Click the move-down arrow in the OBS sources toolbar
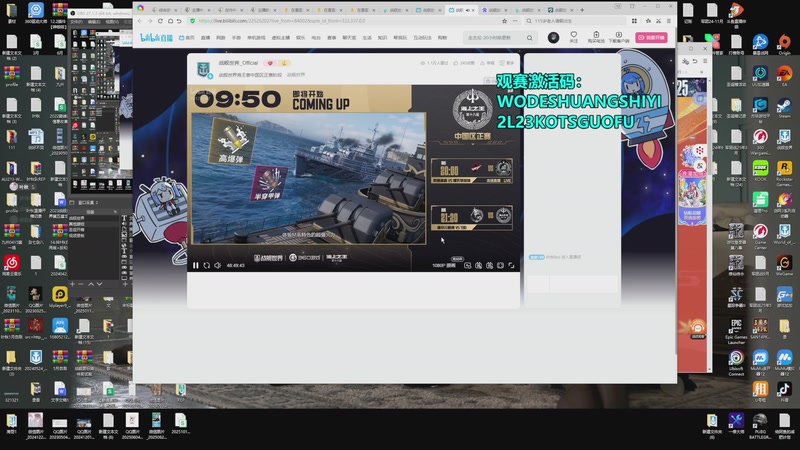This screenshot has height=450, width=800. (99, 284)
